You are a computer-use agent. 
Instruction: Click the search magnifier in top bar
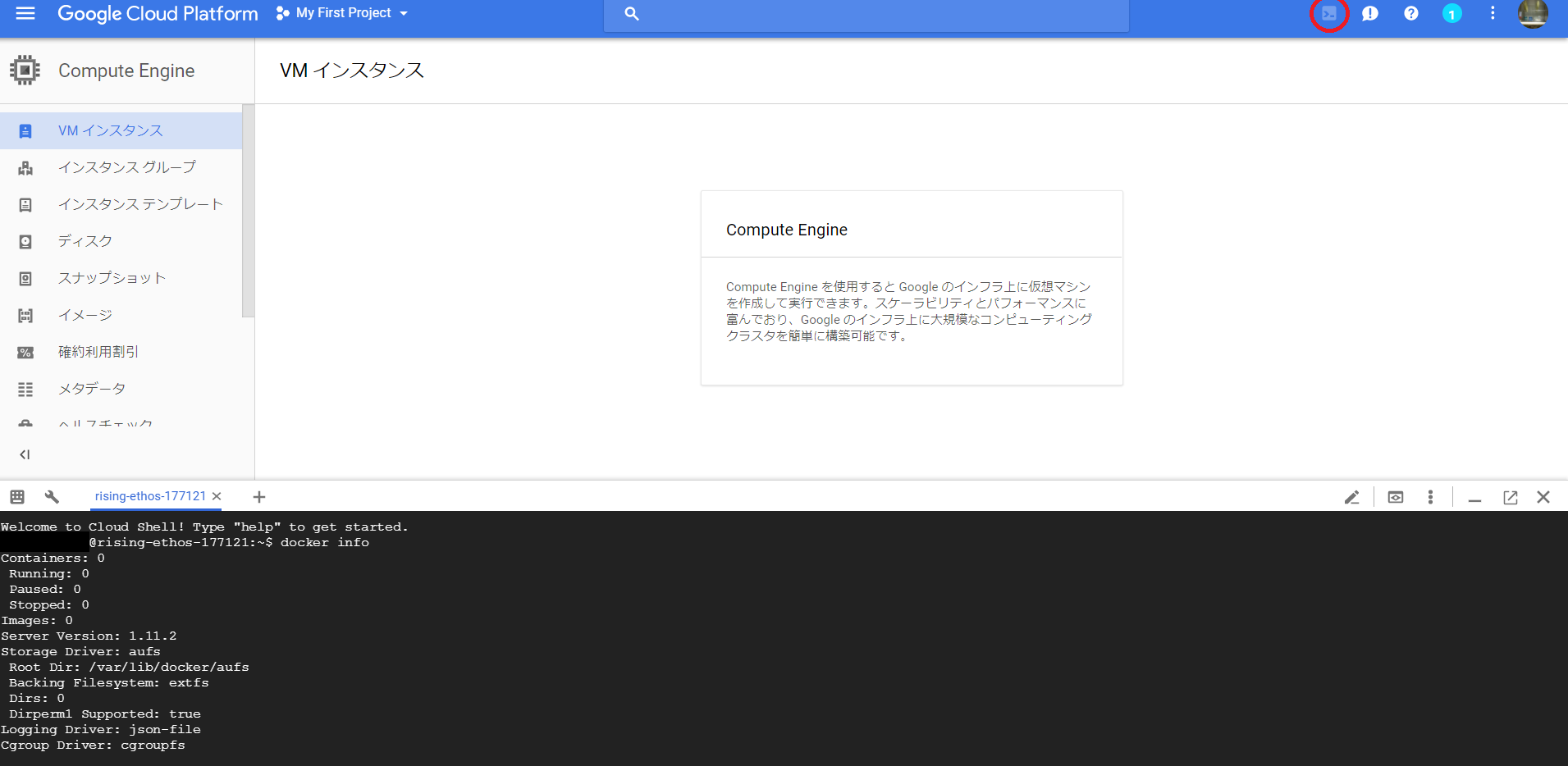click(x=631, y=14)
